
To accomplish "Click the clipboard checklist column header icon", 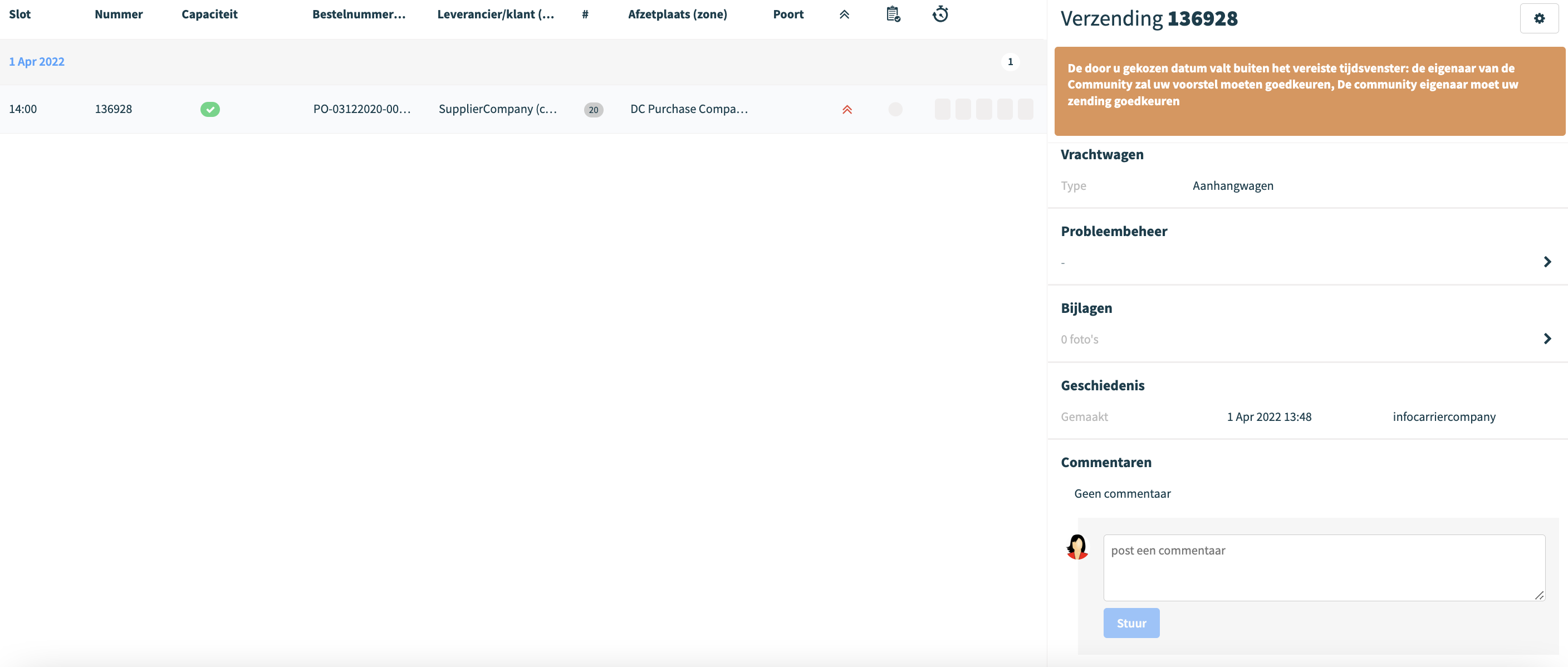I will tap(893, 14).
